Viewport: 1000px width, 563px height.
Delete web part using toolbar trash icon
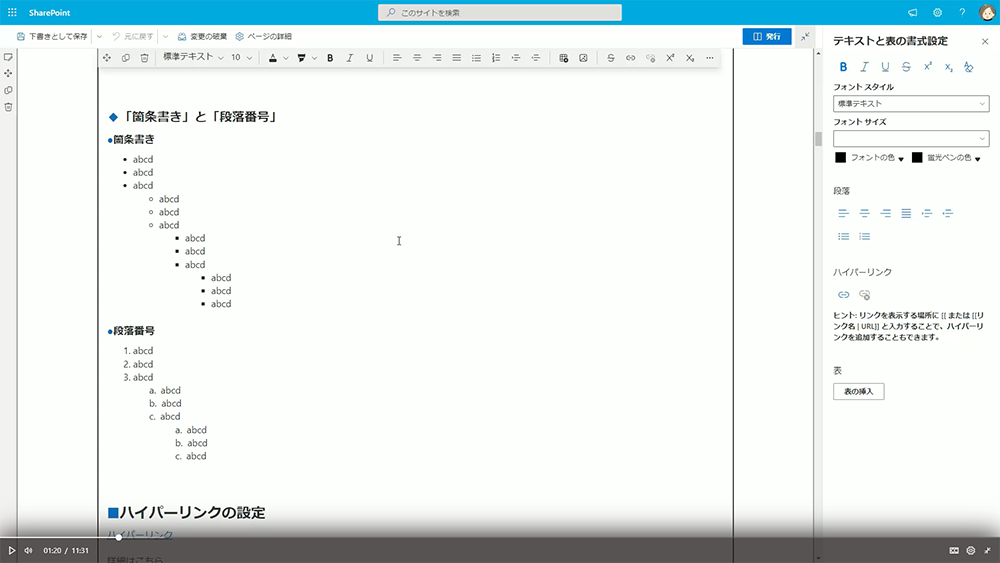pyautogui.click(x=145, y=58)
